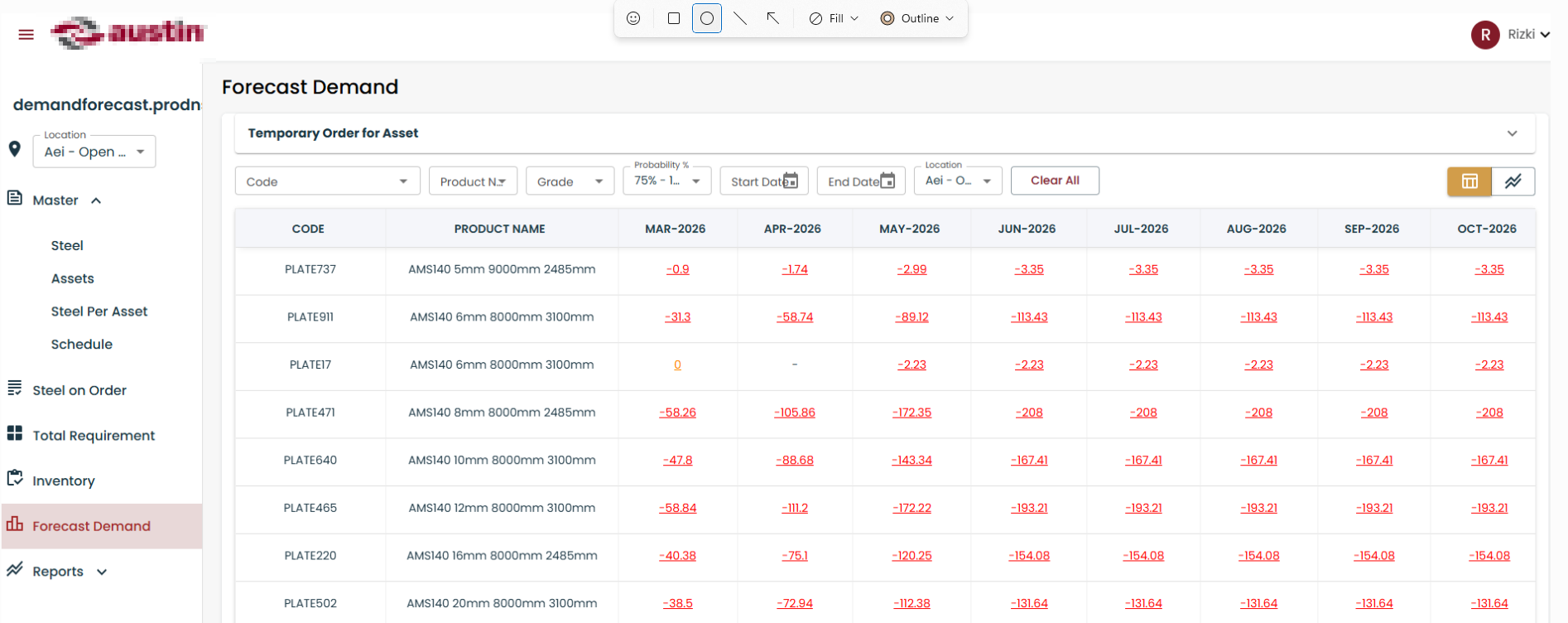Click PLATE17 MAR-2026 value 0
1568x623 pixels.
click(x=677, y=365)
